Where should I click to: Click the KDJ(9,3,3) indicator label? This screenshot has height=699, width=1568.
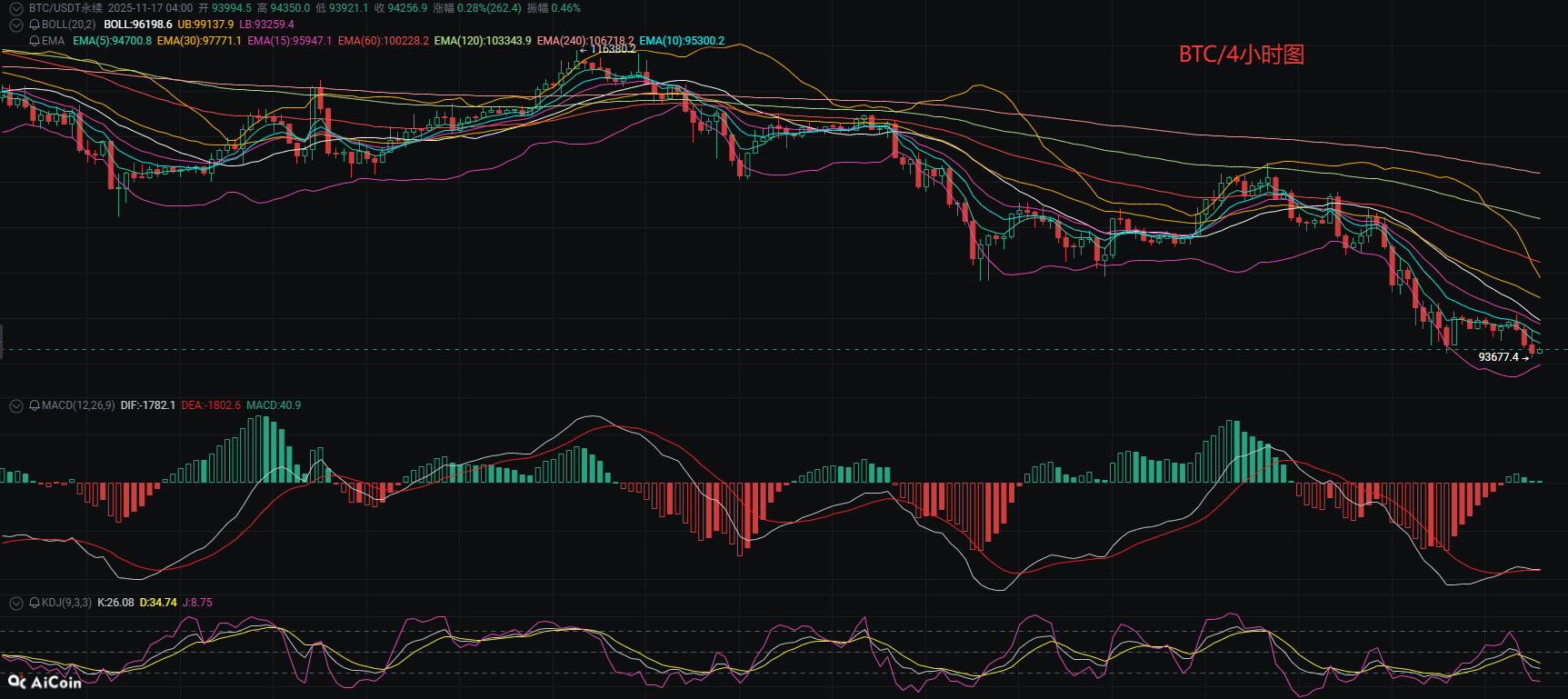[66, 603]
